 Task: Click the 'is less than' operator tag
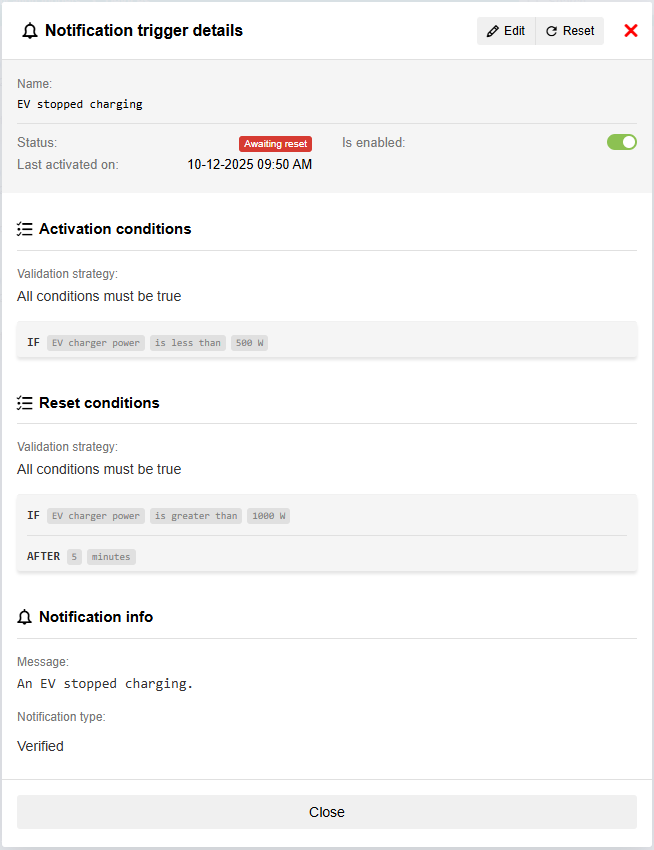click(188, 343)
